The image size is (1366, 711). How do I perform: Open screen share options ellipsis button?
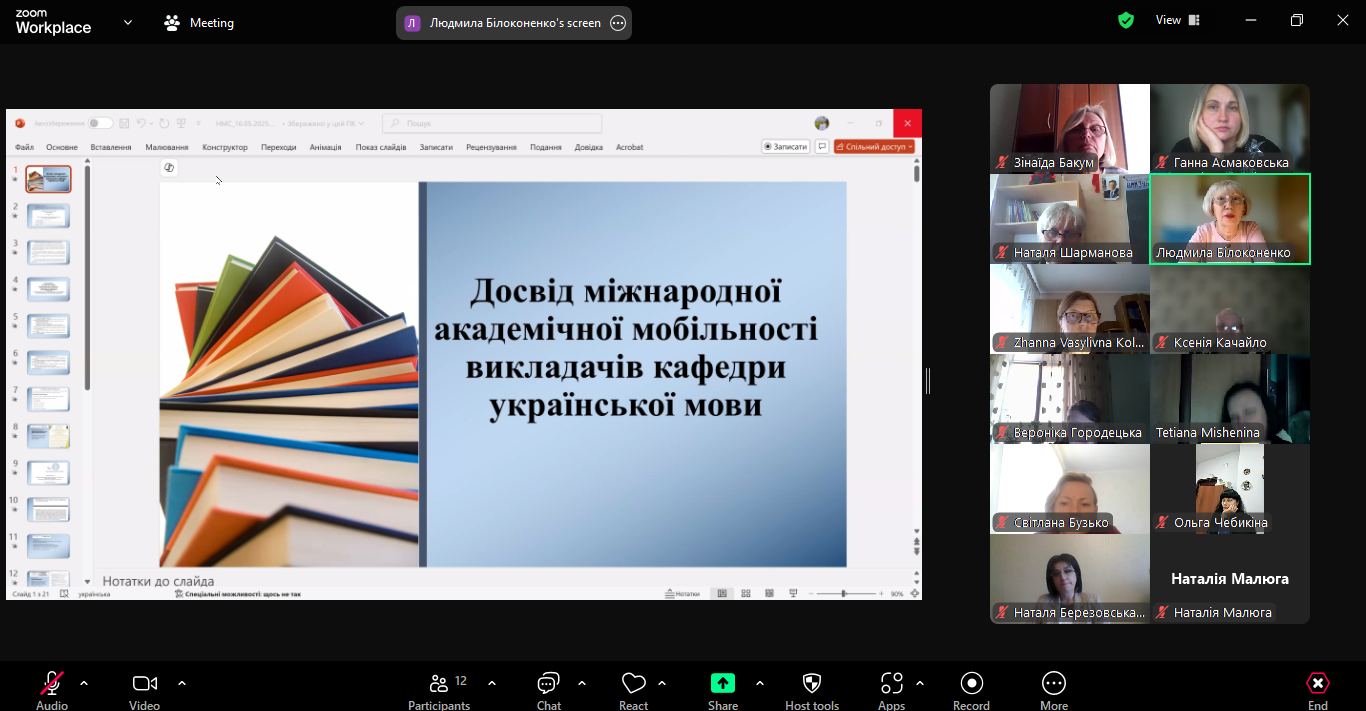coord(618,23)
